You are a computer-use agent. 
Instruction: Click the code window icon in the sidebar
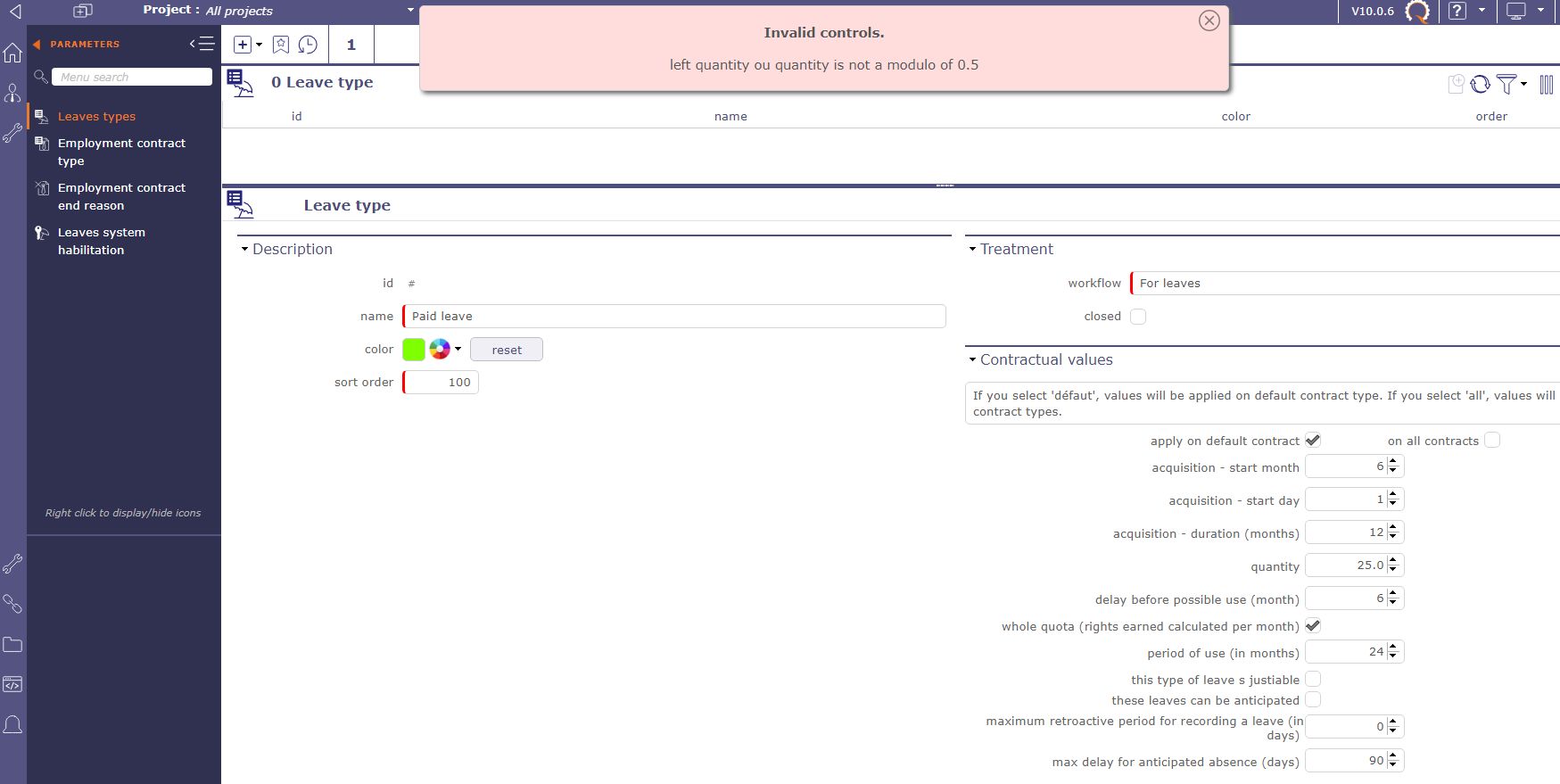[x=12, y=684]
